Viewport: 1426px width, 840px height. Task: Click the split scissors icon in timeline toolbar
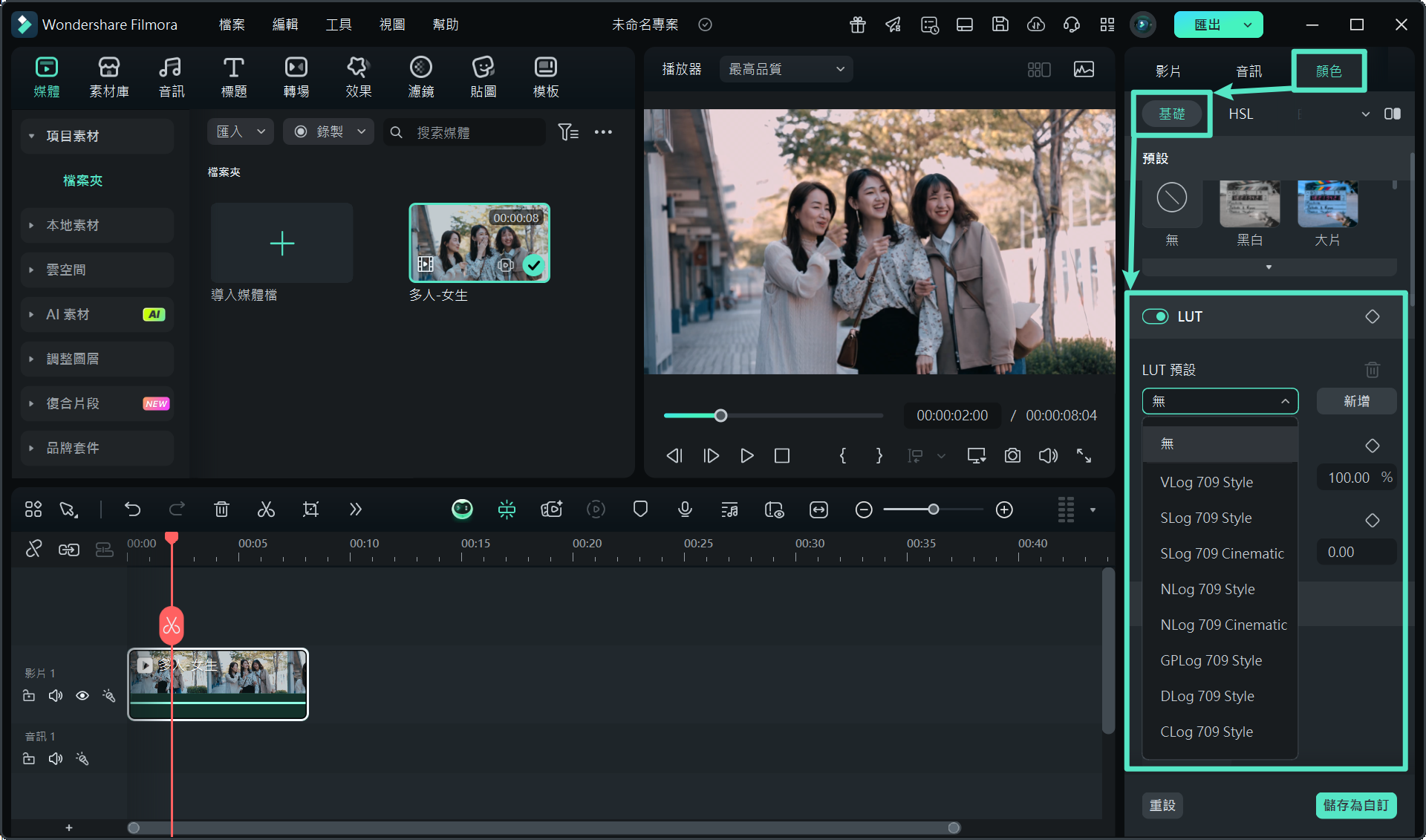(x=266, y=509)
